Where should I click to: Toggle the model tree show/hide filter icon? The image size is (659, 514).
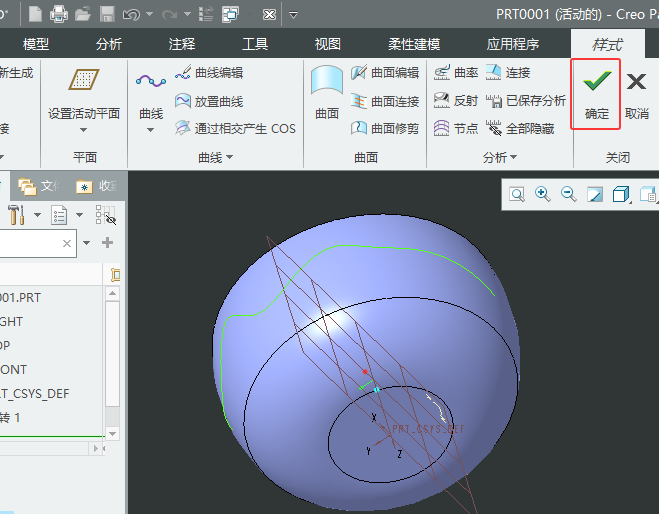click(105, 215)
